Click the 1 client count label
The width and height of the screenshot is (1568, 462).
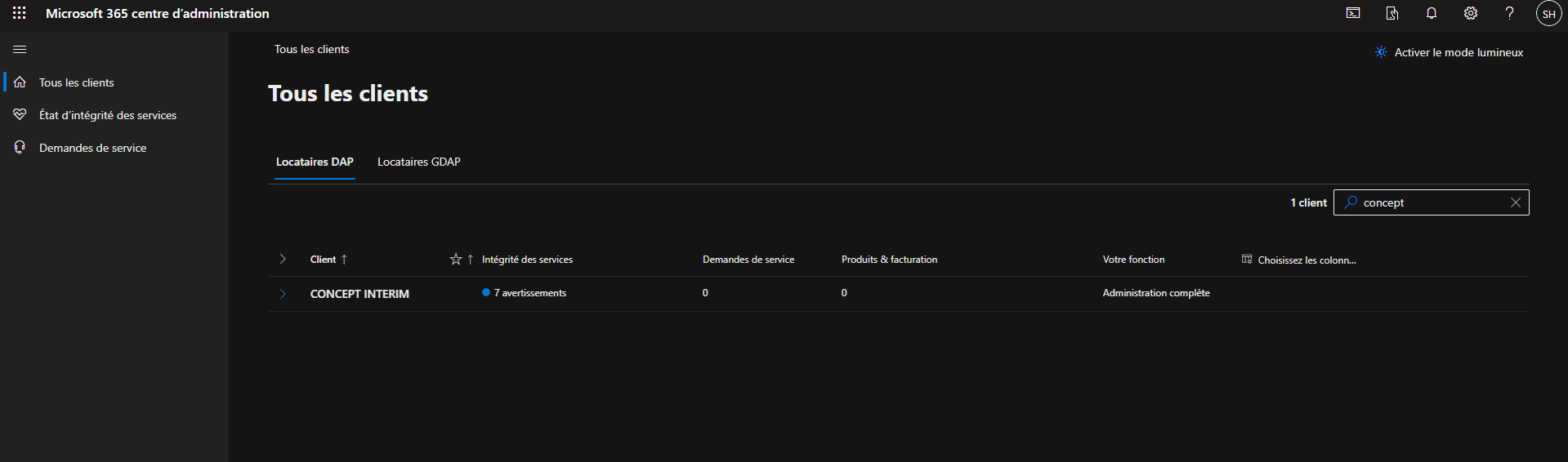point(1308,202)
